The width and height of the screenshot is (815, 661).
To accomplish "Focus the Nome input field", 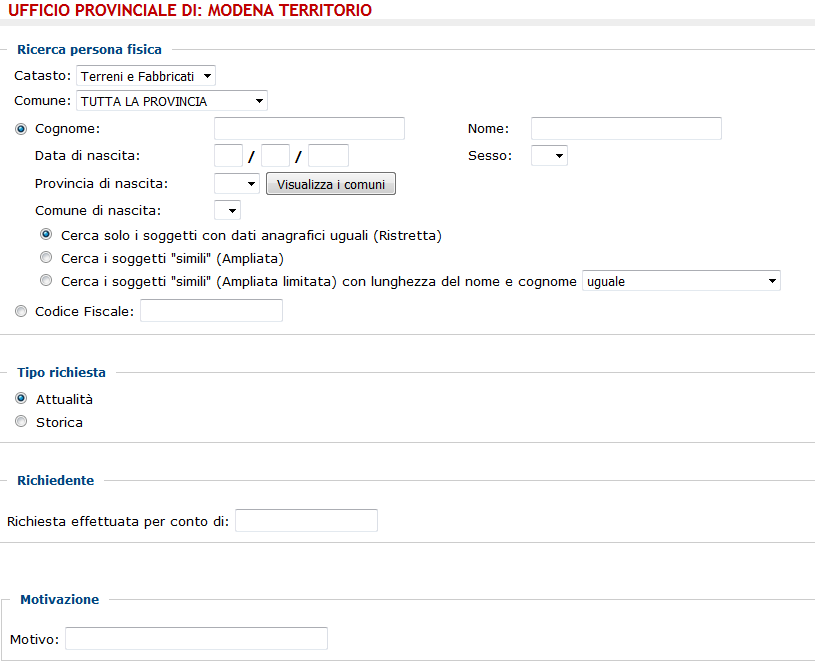I will click(x=626, y=128).
